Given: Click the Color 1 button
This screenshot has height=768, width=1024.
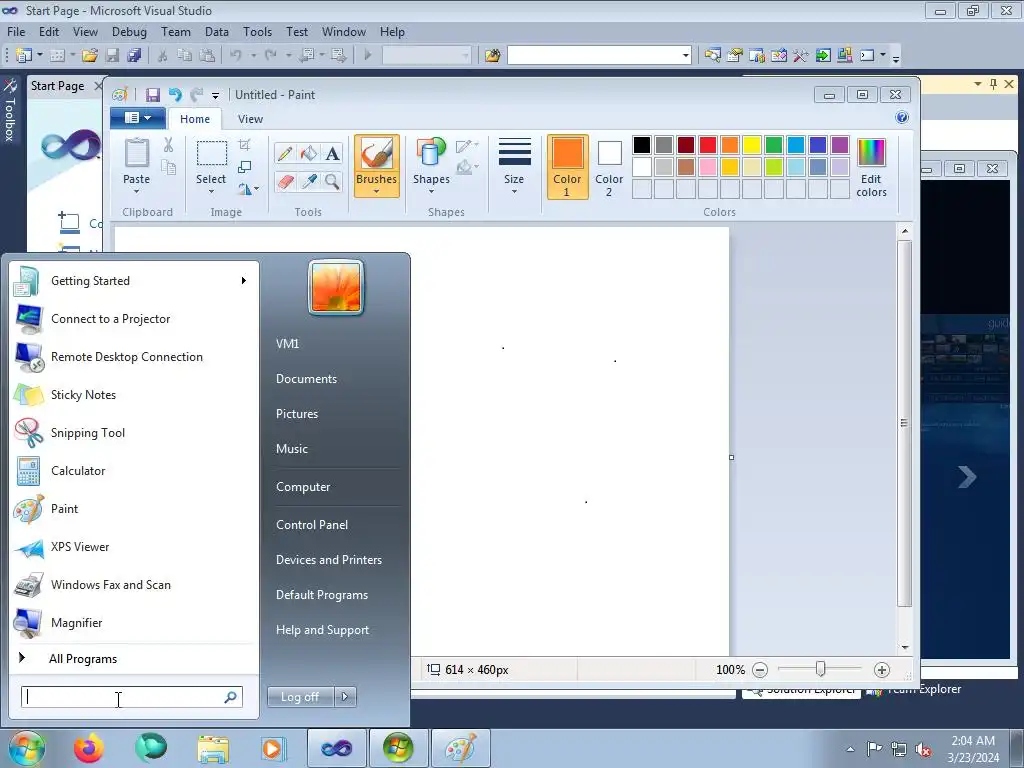Looking at the screenshot, I should click(x=568, y=167).
